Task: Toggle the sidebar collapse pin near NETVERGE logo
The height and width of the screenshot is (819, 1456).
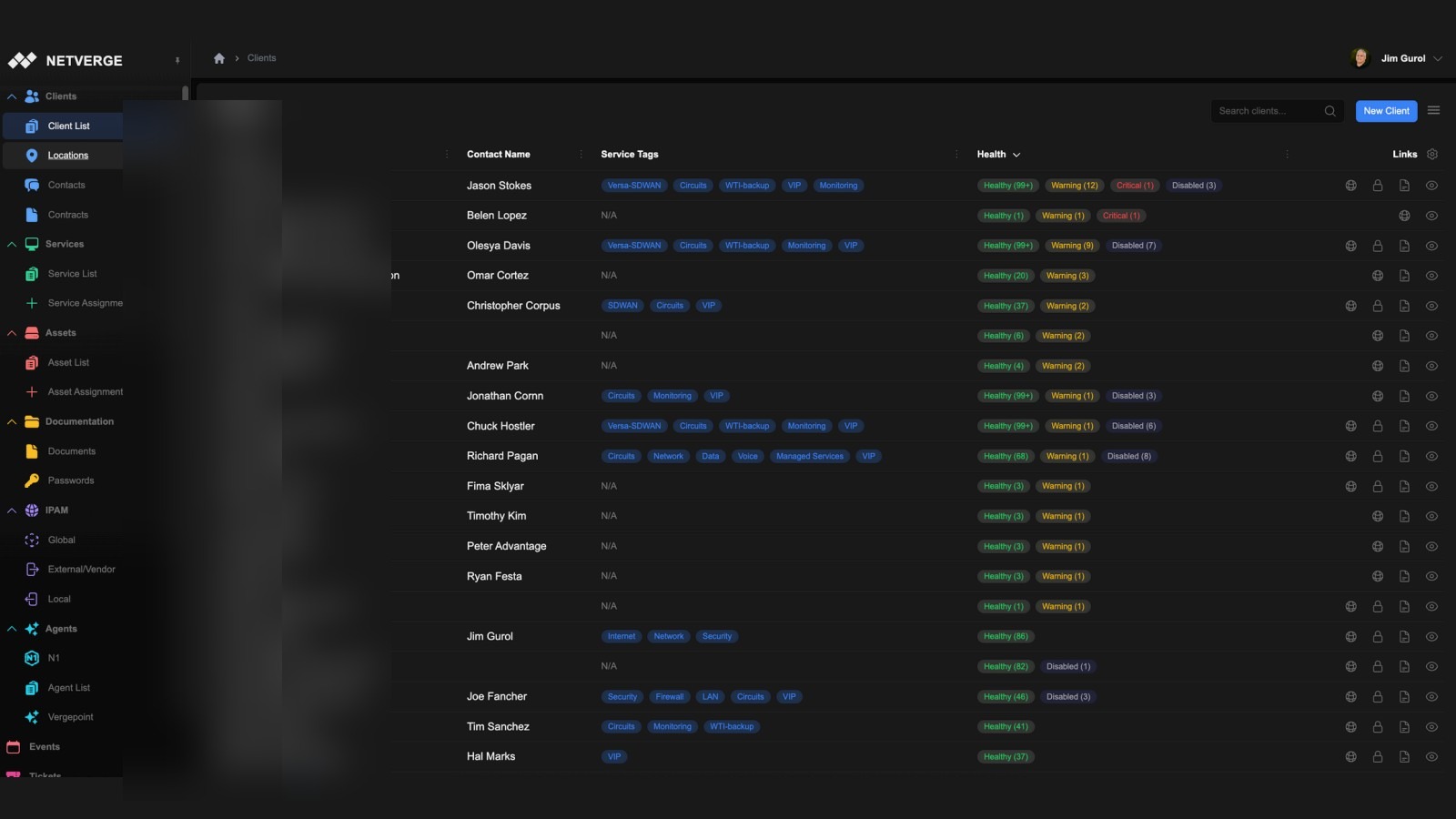Action: click(177, 60)
